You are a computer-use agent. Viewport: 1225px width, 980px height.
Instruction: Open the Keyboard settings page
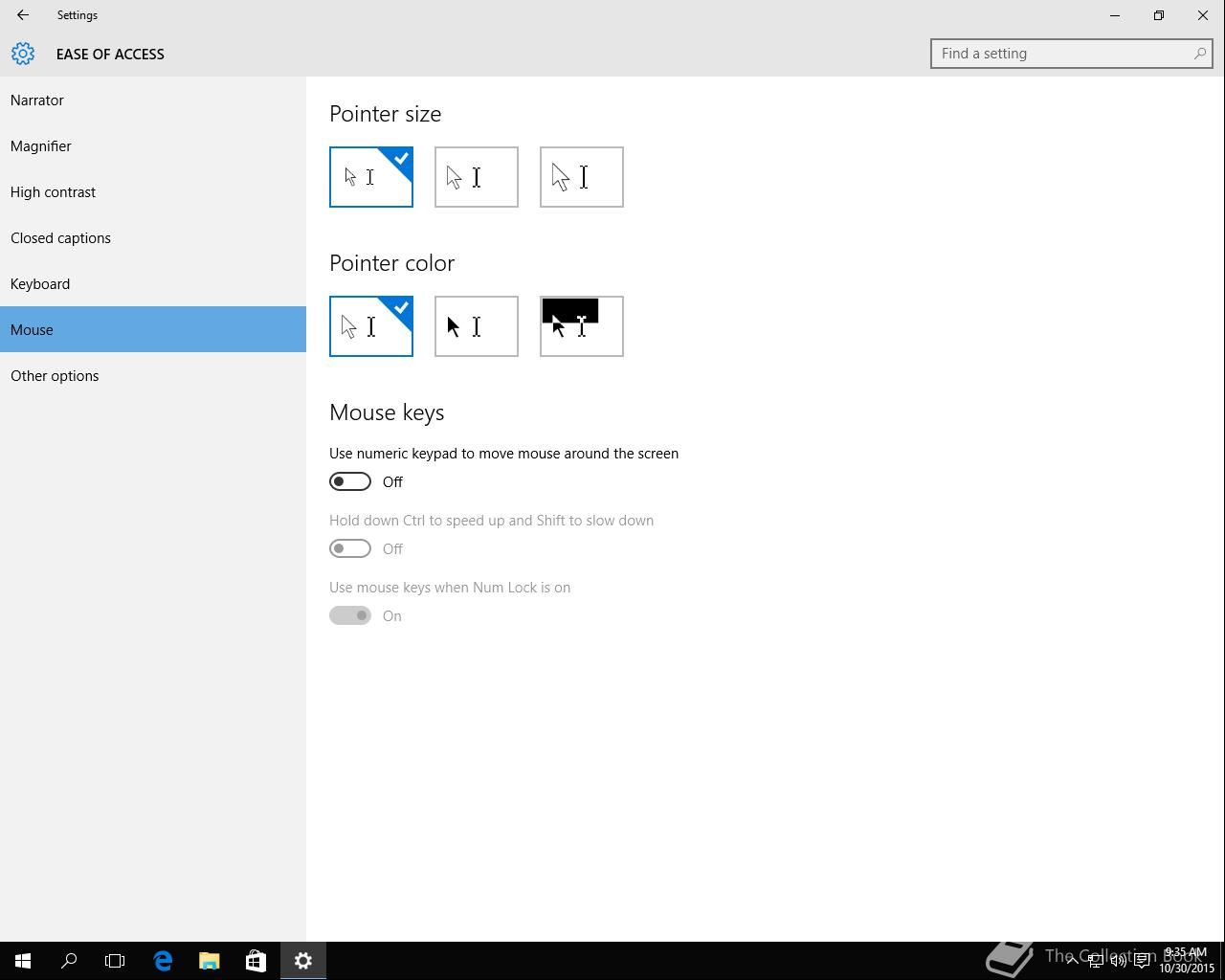tap(153, 283)
